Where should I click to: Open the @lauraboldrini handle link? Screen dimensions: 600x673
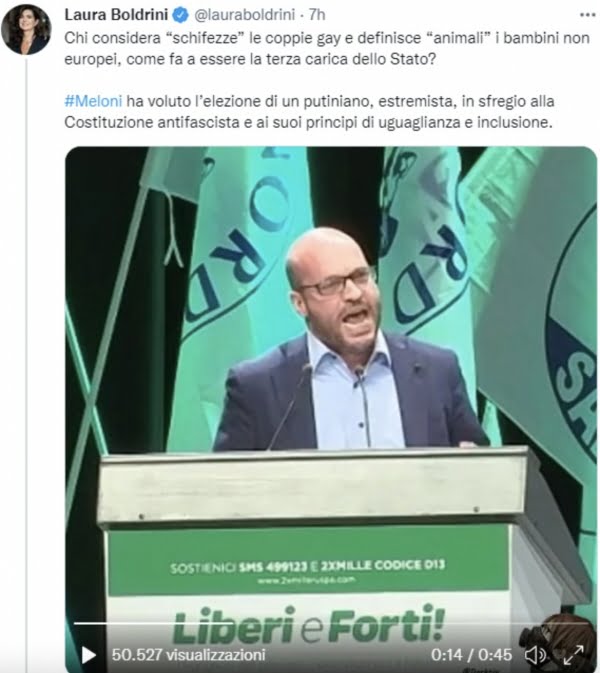point(245,15)
